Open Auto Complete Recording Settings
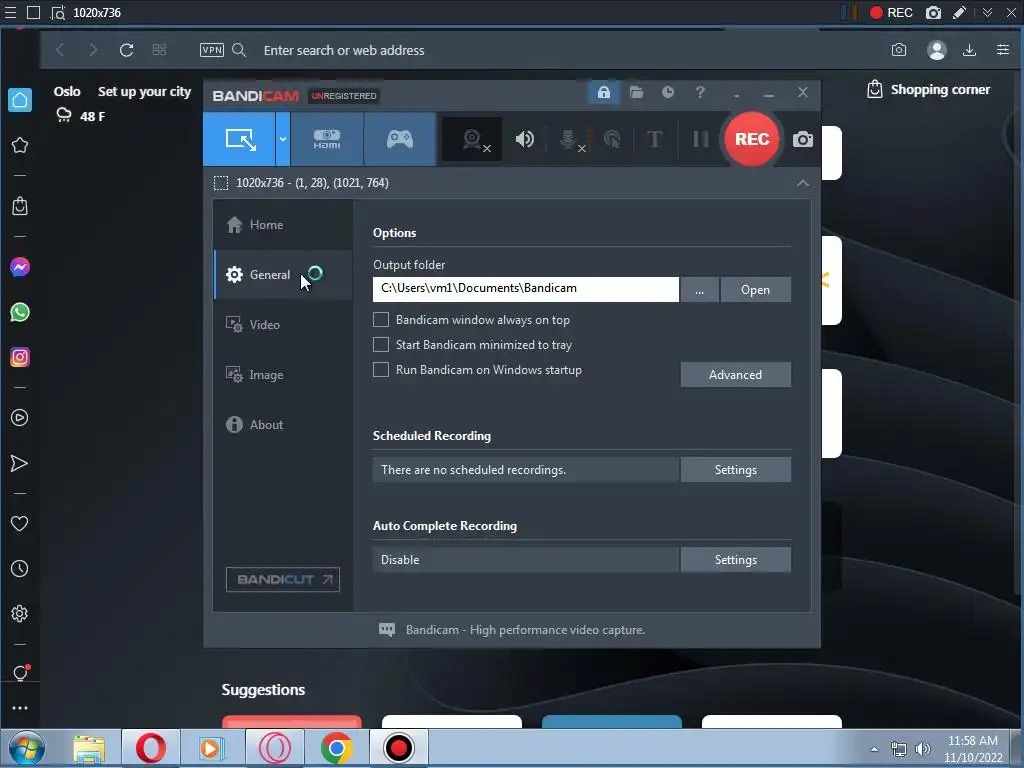The height and width of the screenshot is (768, 1024). [735, 560]
